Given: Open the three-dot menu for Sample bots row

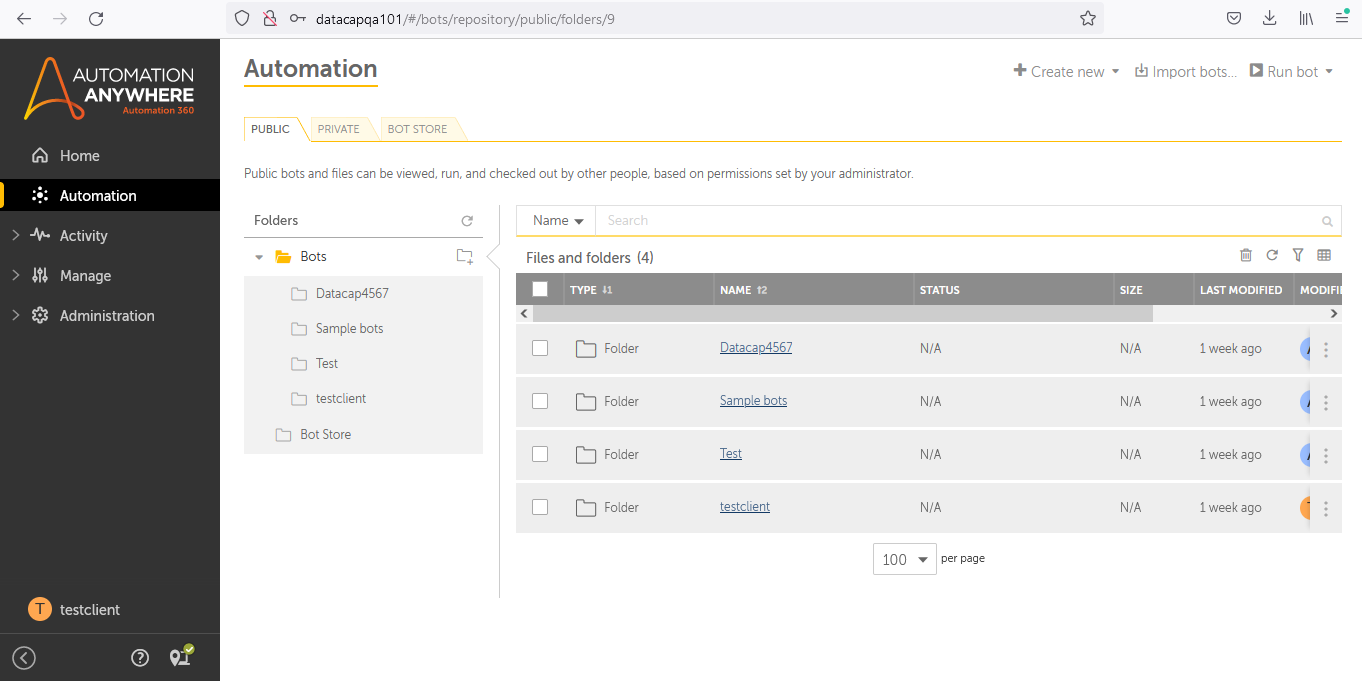Looking at the screenshot, I should click(x=1326, y=403).
